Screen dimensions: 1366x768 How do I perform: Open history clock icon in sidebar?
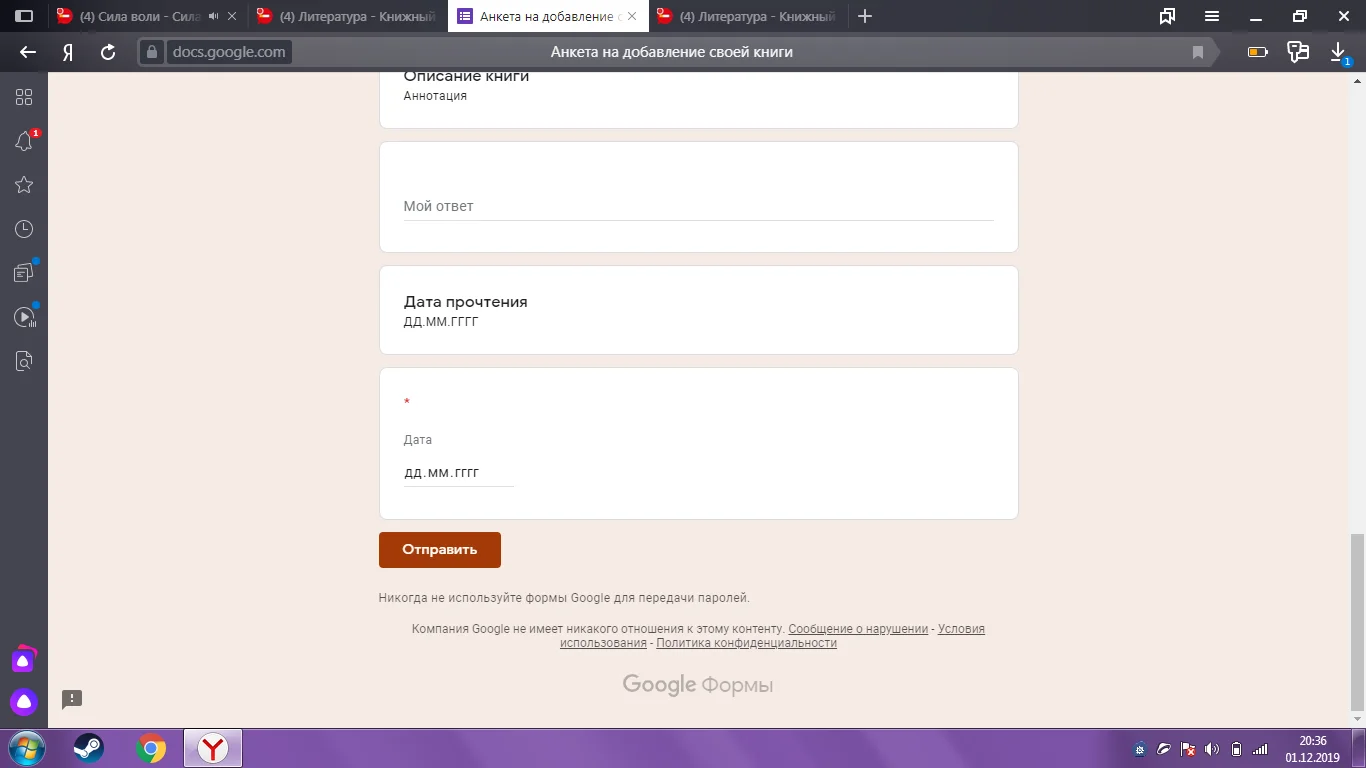point(24,229)
